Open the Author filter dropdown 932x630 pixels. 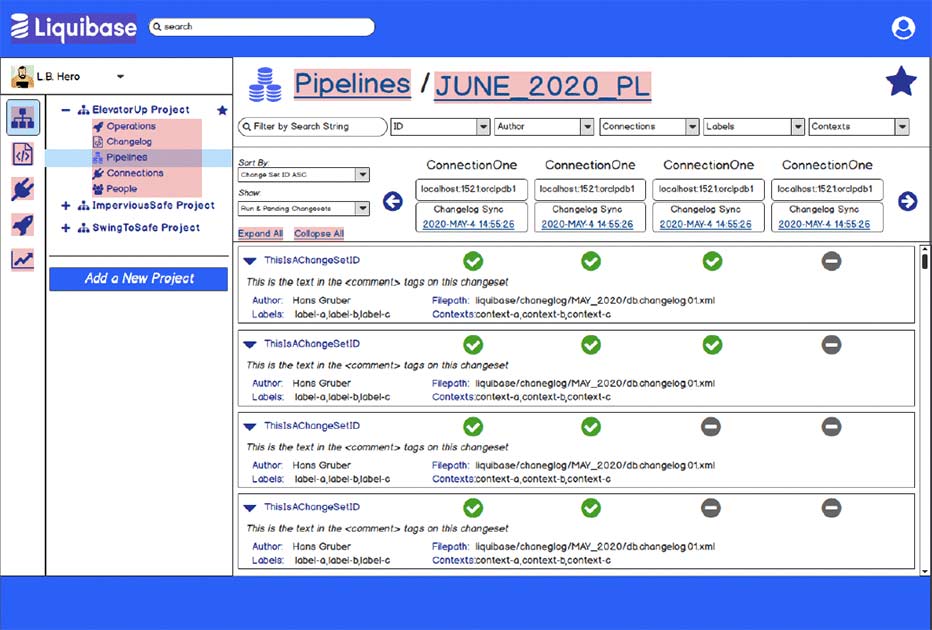[x=544, y=127]
